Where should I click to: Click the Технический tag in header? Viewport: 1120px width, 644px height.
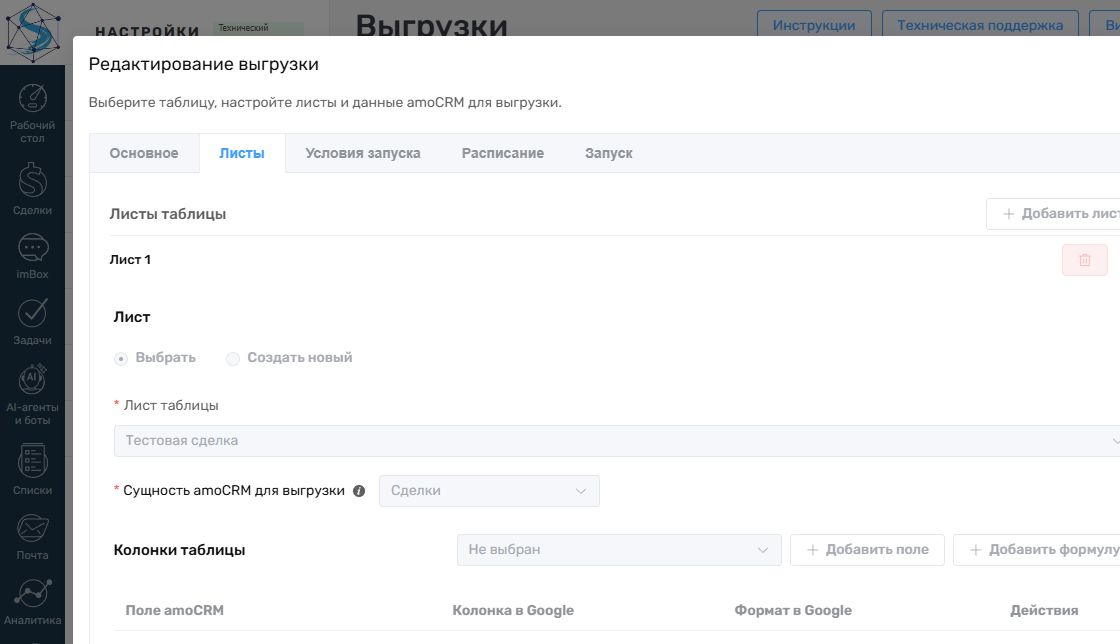coord(258,28)
